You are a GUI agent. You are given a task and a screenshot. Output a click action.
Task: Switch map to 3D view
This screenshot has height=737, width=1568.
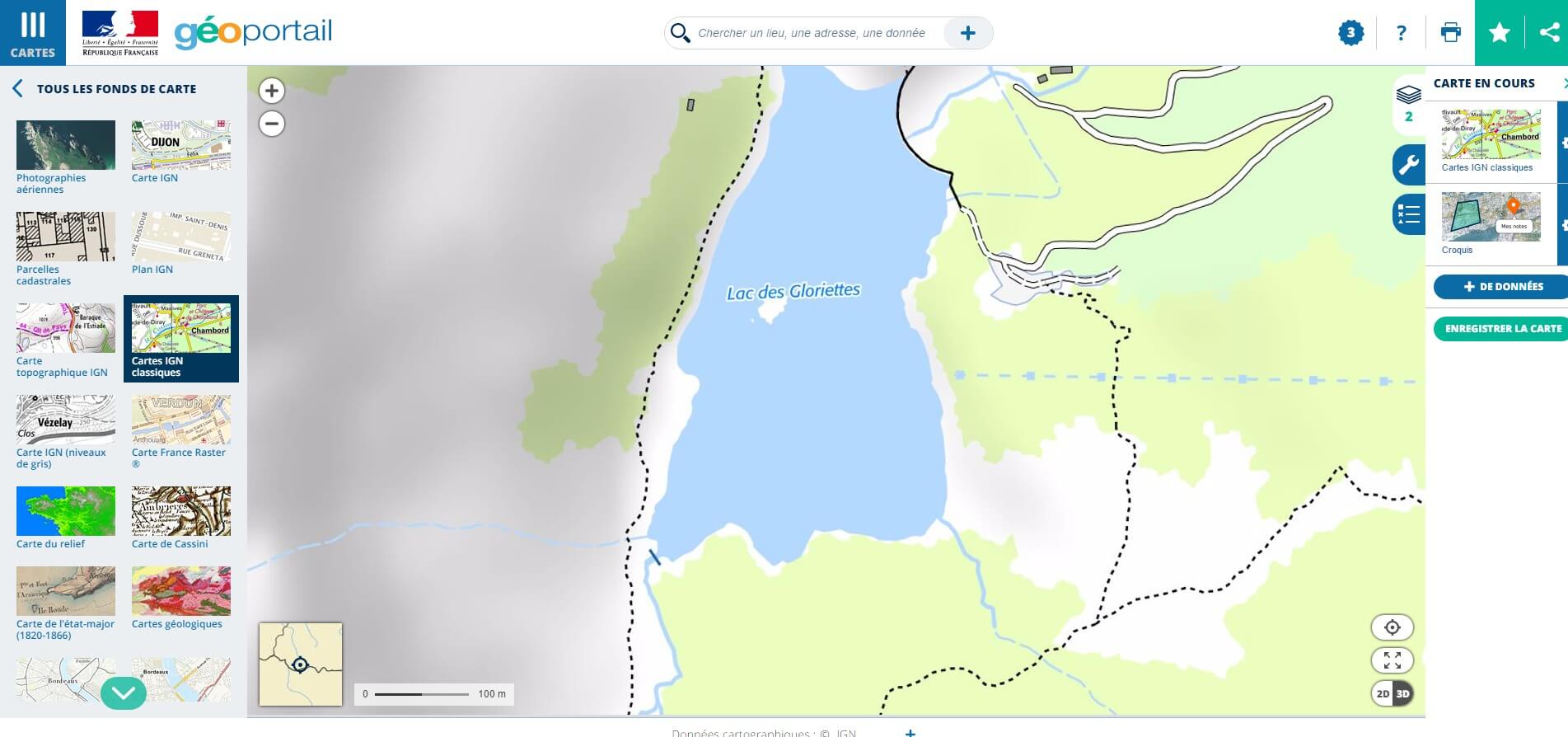1402,693
